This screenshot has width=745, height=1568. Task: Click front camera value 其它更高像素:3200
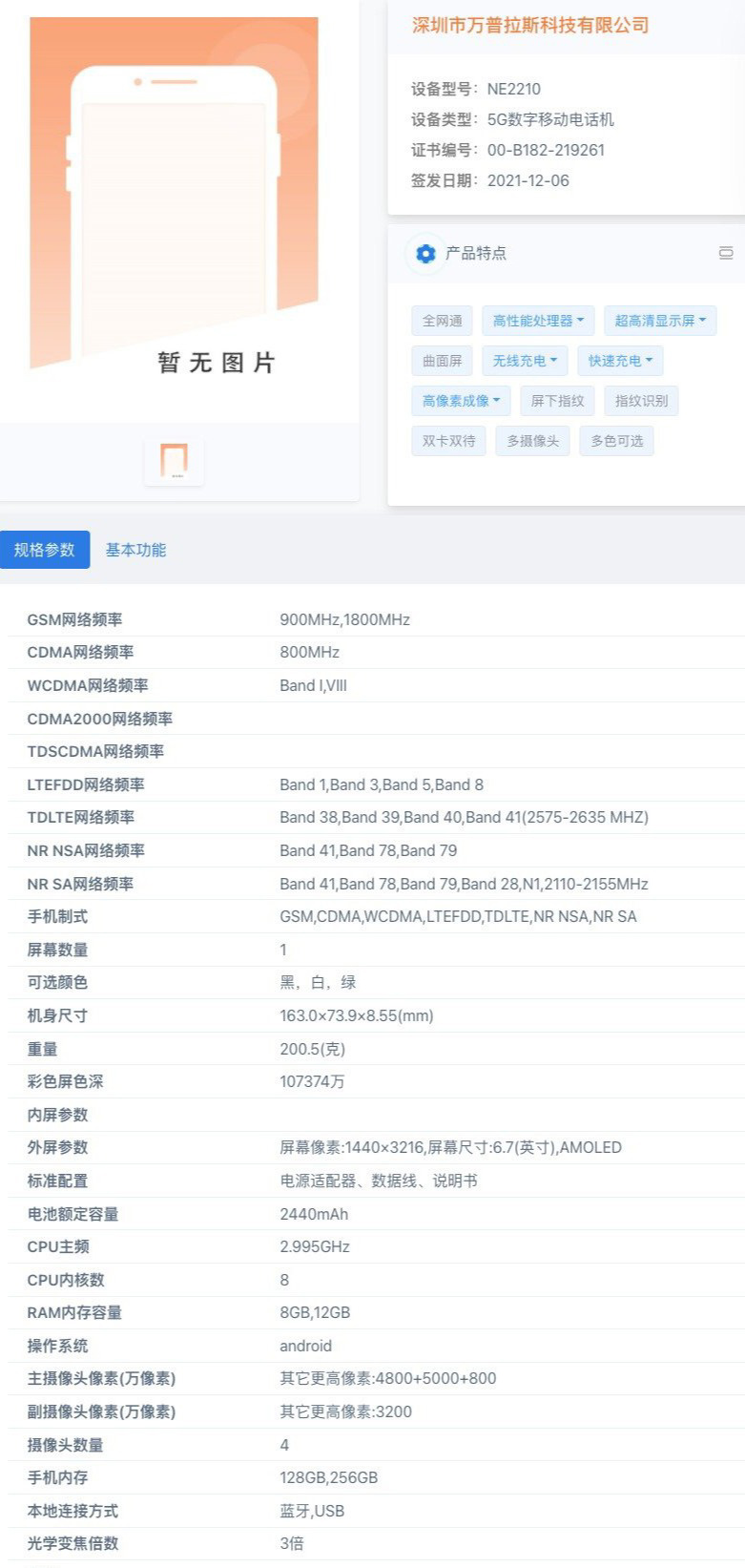point(345,1411)
